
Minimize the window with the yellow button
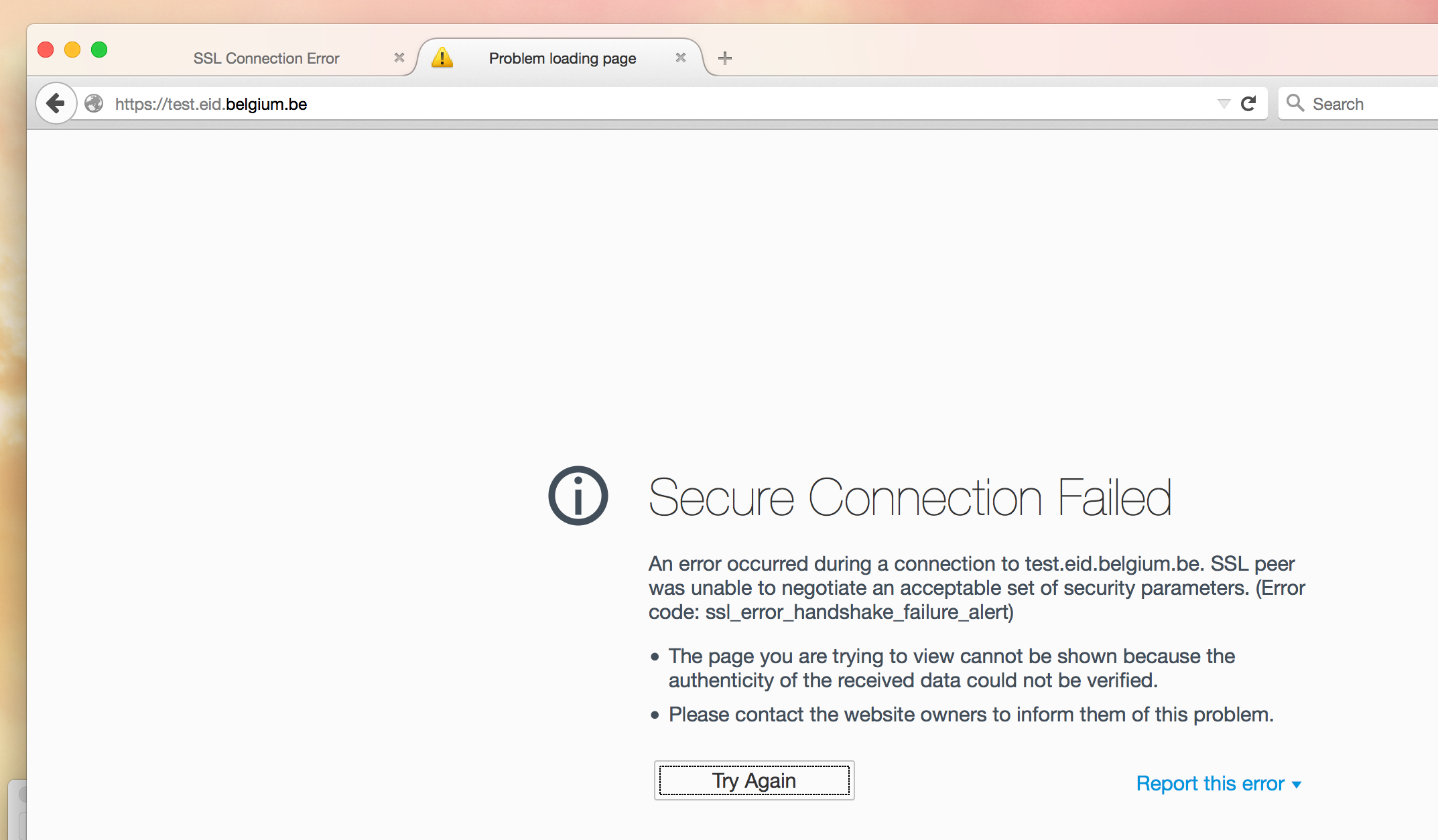point(72,50)
